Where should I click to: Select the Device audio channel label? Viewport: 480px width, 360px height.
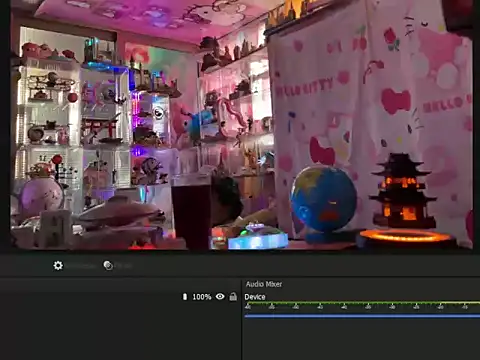(255, 297)
